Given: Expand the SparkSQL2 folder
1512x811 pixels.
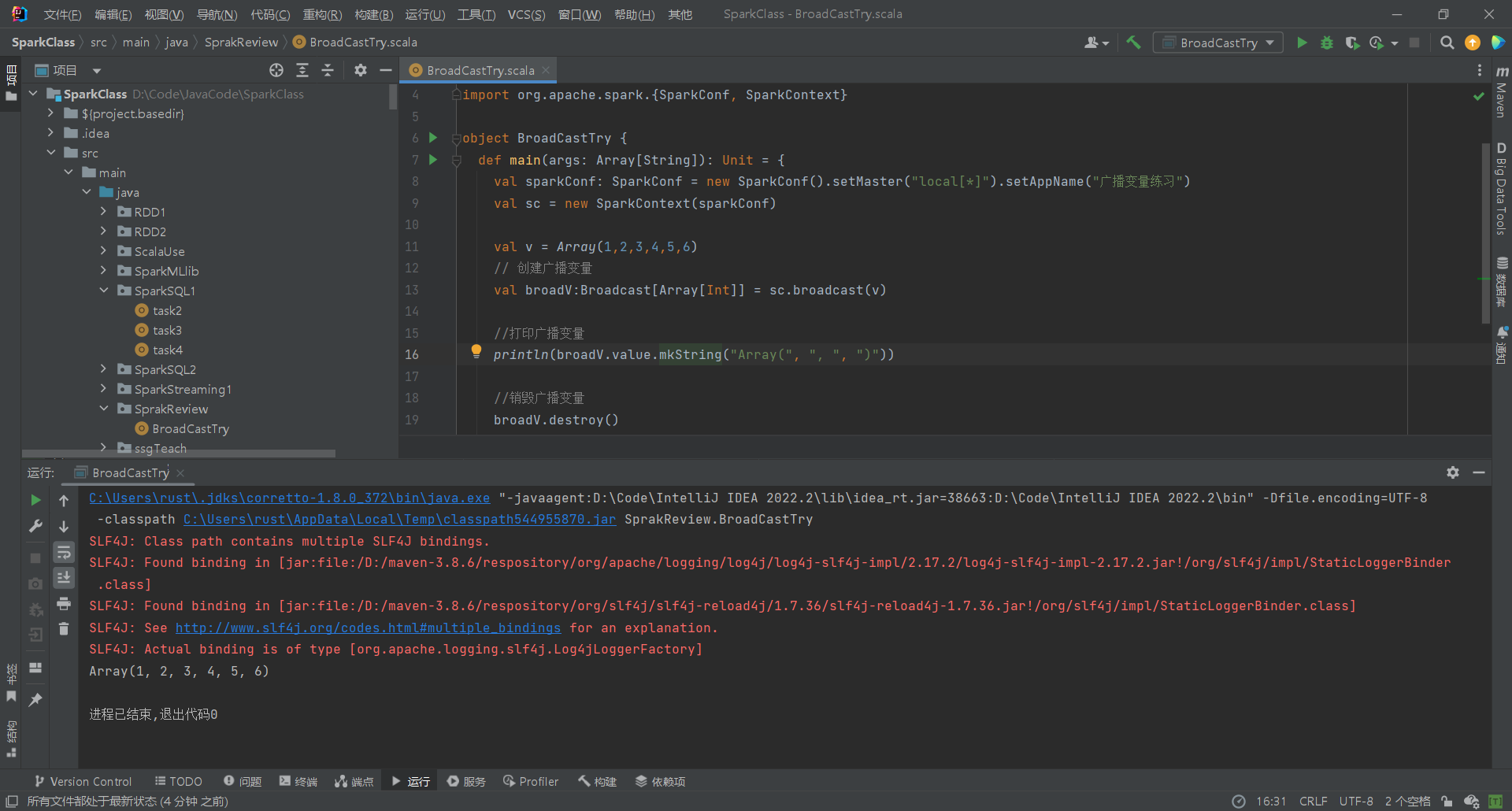Looking at the screenshot, I should 103,369.
